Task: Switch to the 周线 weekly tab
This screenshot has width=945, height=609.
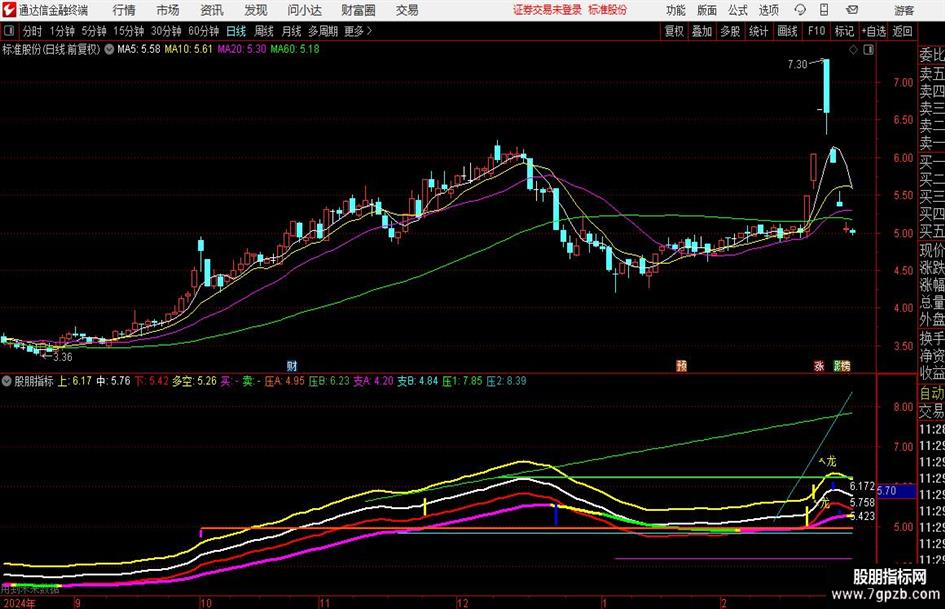Action: pyautogui.click(x=264, y=31)
